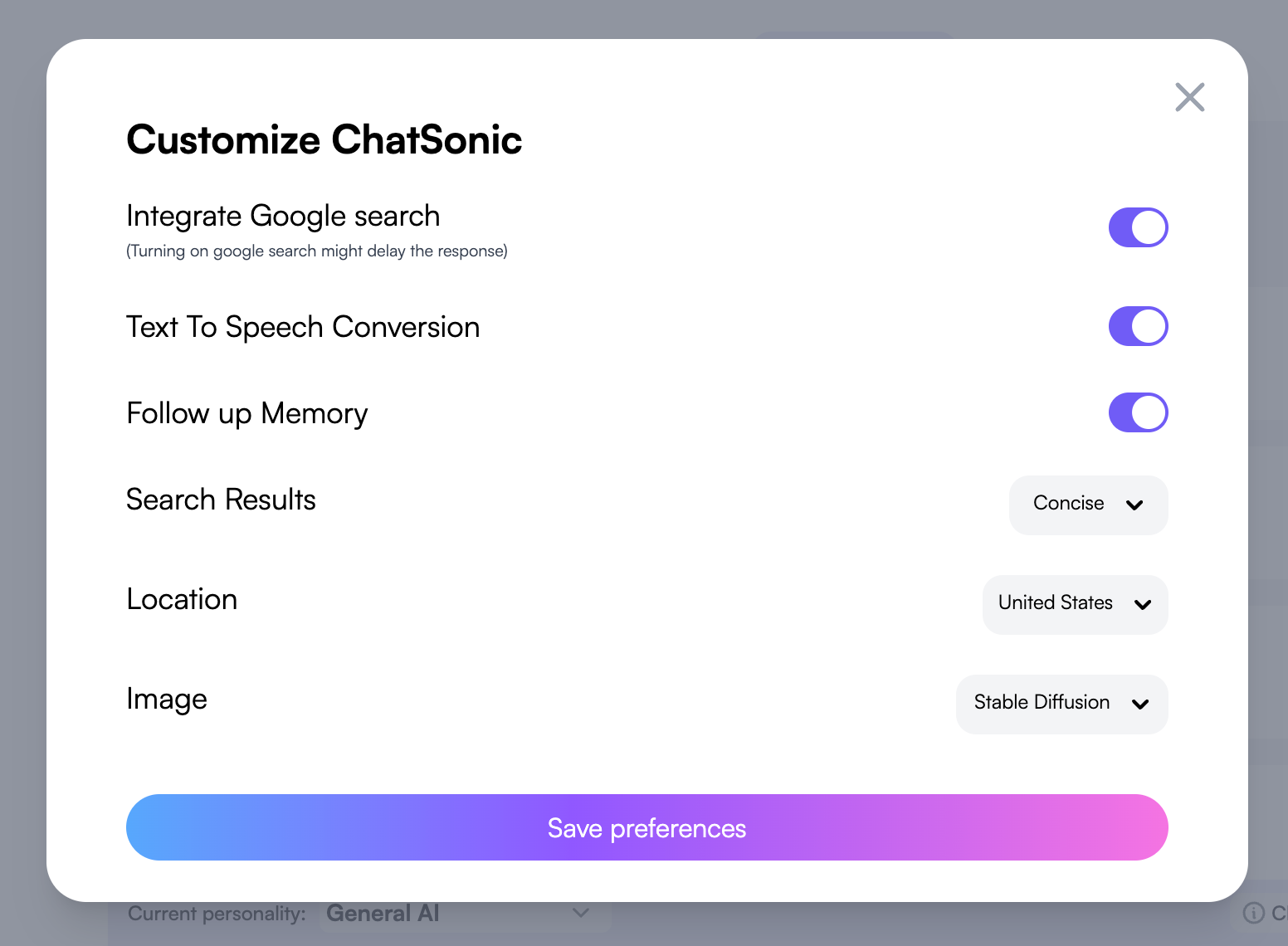
Task: Click the Text To Speech Conversion label
Action: click(x=303, y=327)
